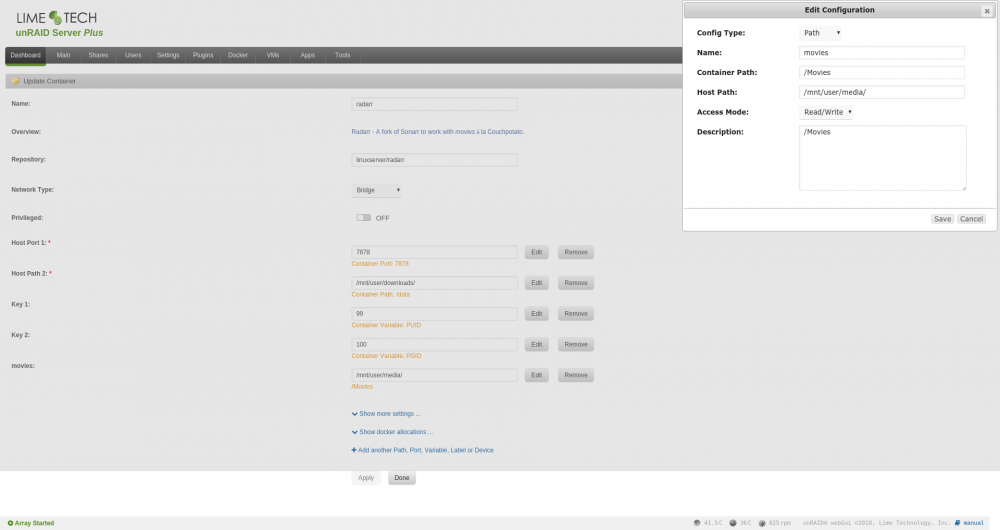The image size is (1000, 530).
Task: Add another Path, Port, Variable, Label or Device
Action: [x=422, y=450]
